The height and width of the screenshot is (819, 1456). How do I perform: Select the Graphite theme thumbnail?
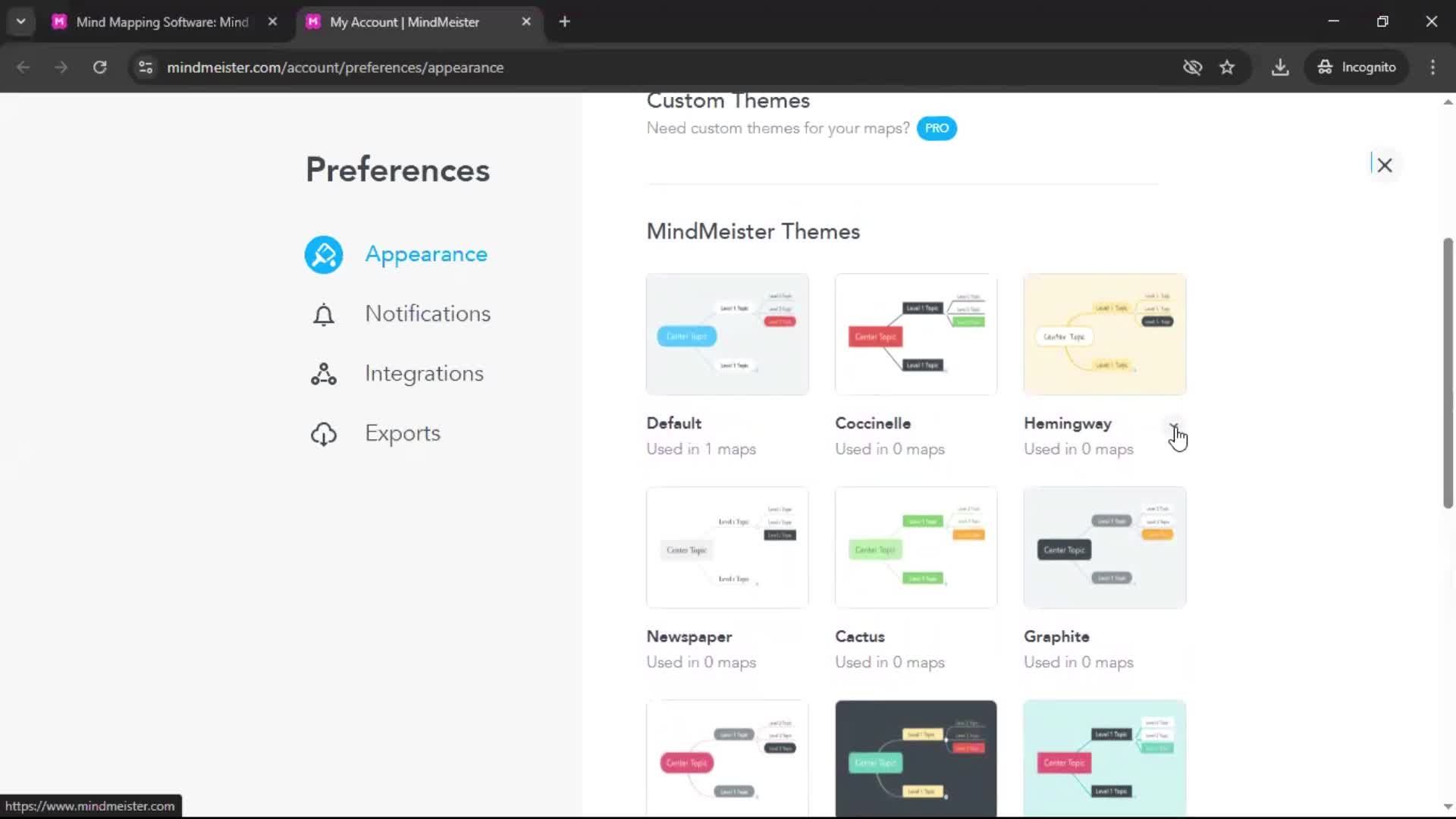1105,548
